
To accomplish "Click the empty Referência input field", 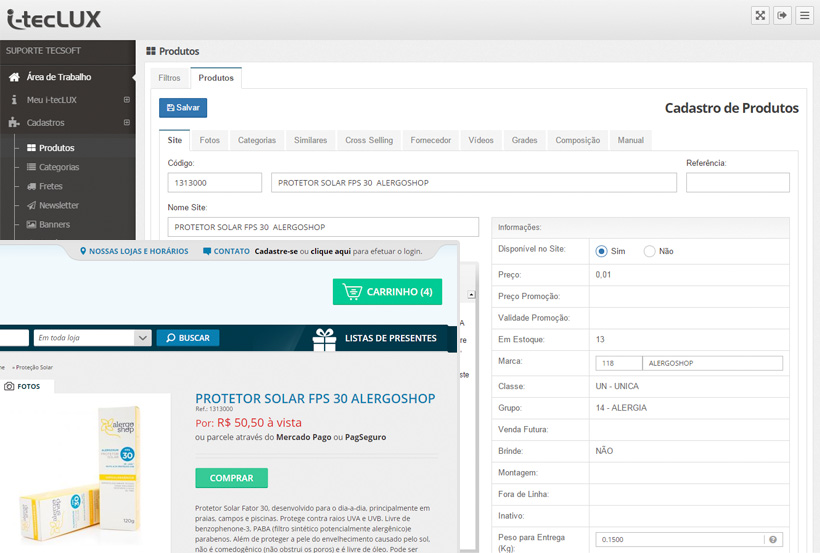I will point(738,183).
